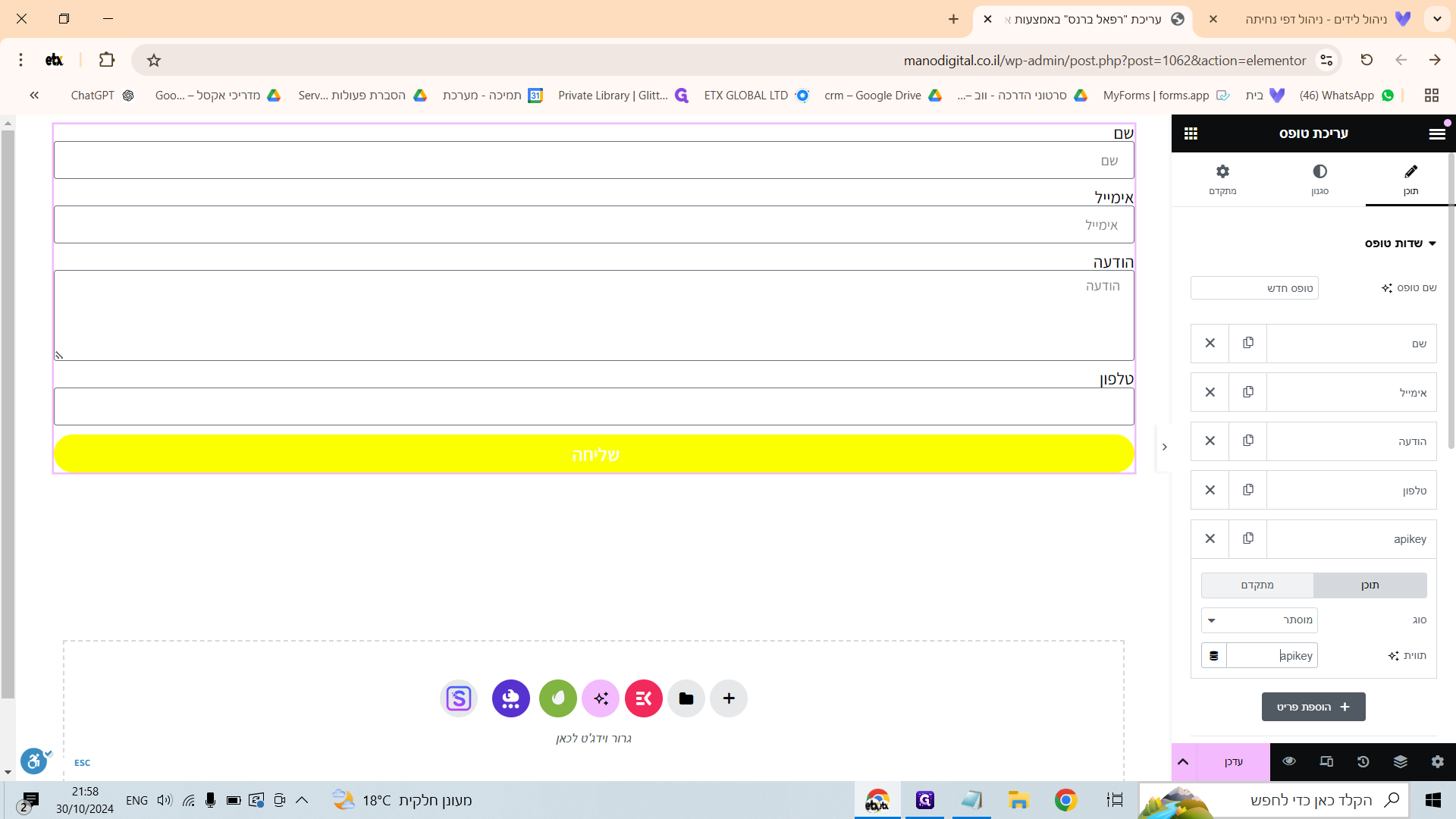Image resolution: width=1456 pixels, height=819 pixels.
Task: Open the Elementor hamburger menu
Action: point(1436,133)
